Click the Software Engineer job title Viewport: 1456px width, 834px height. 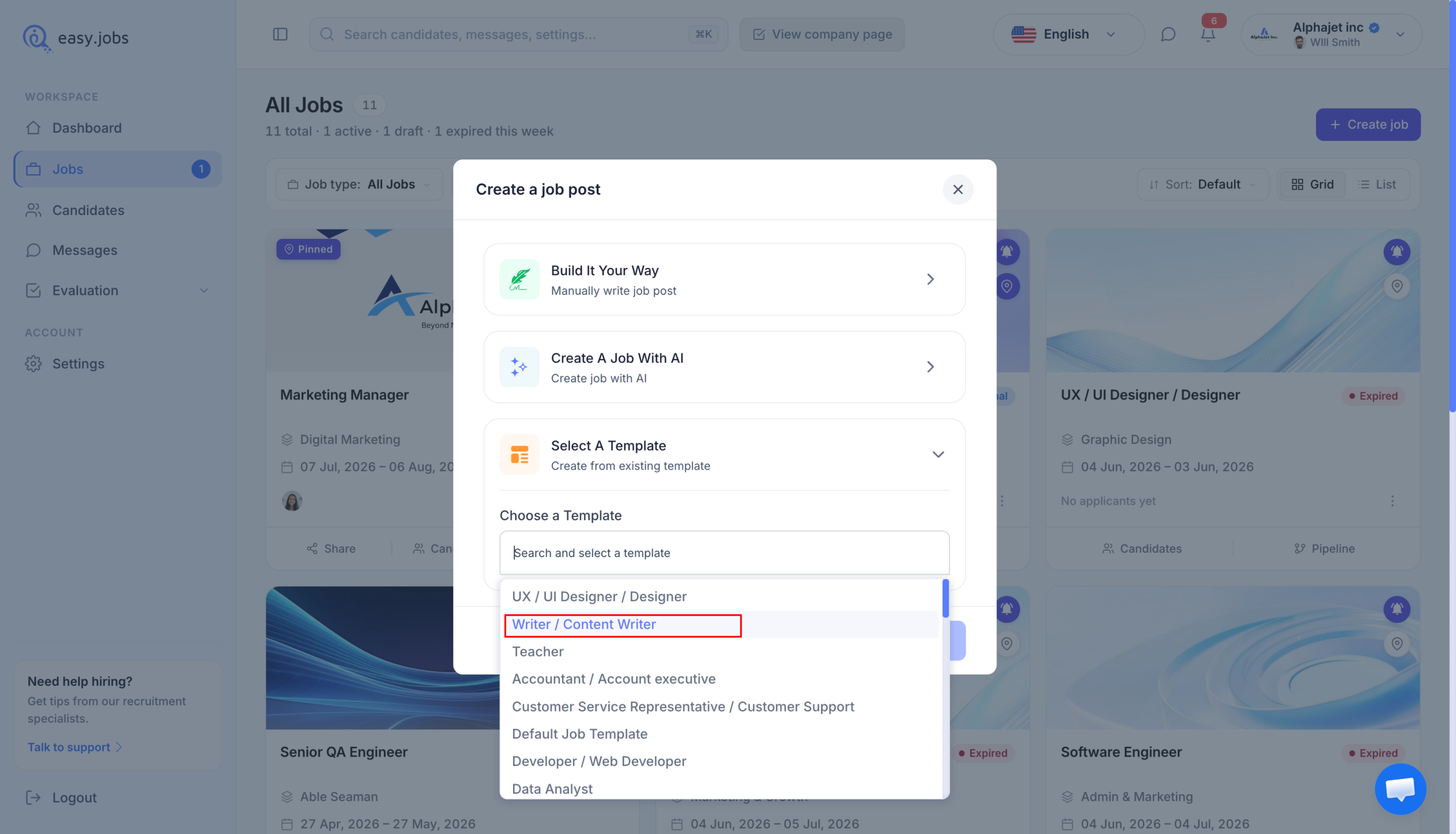pos(1121,752)
